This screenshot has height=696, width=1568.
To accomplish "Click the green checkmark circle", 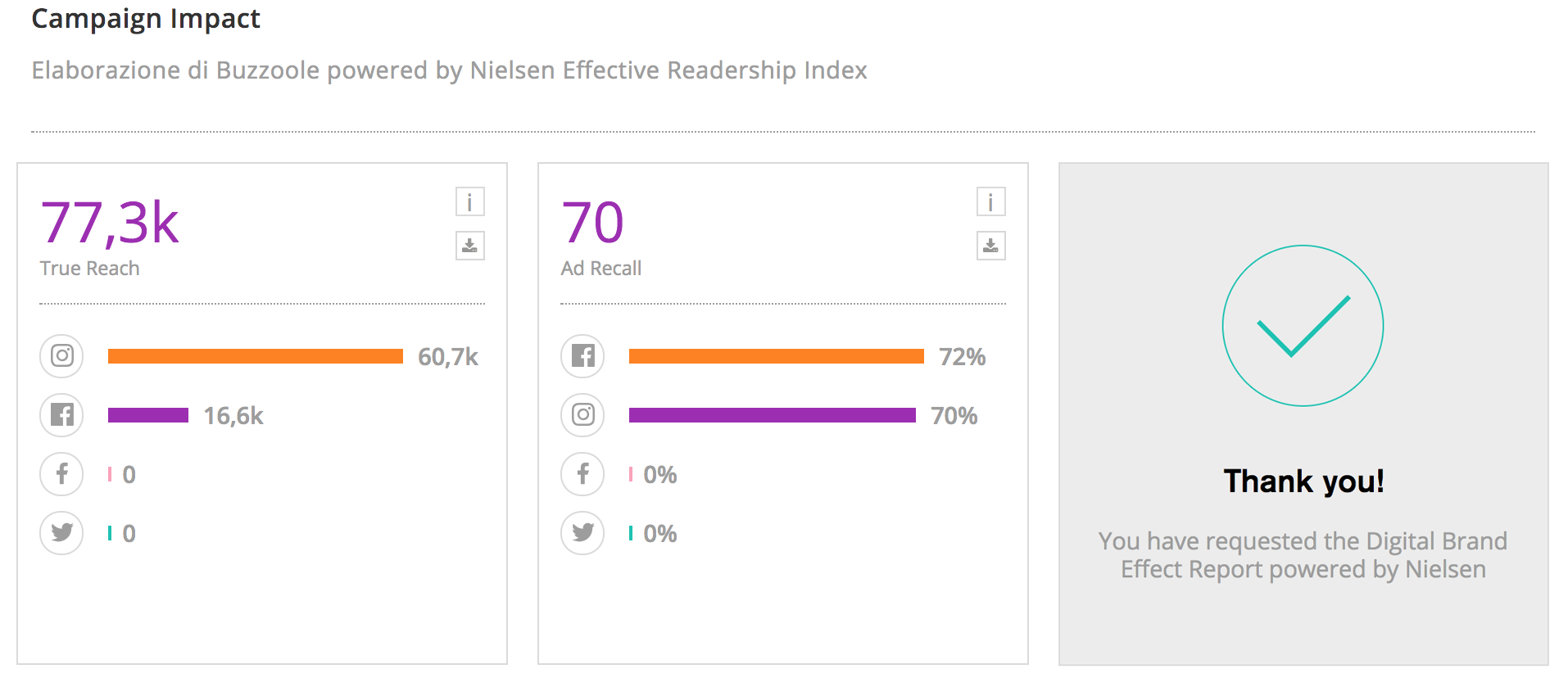I will pyautogui.click(x=1303, y=326).
